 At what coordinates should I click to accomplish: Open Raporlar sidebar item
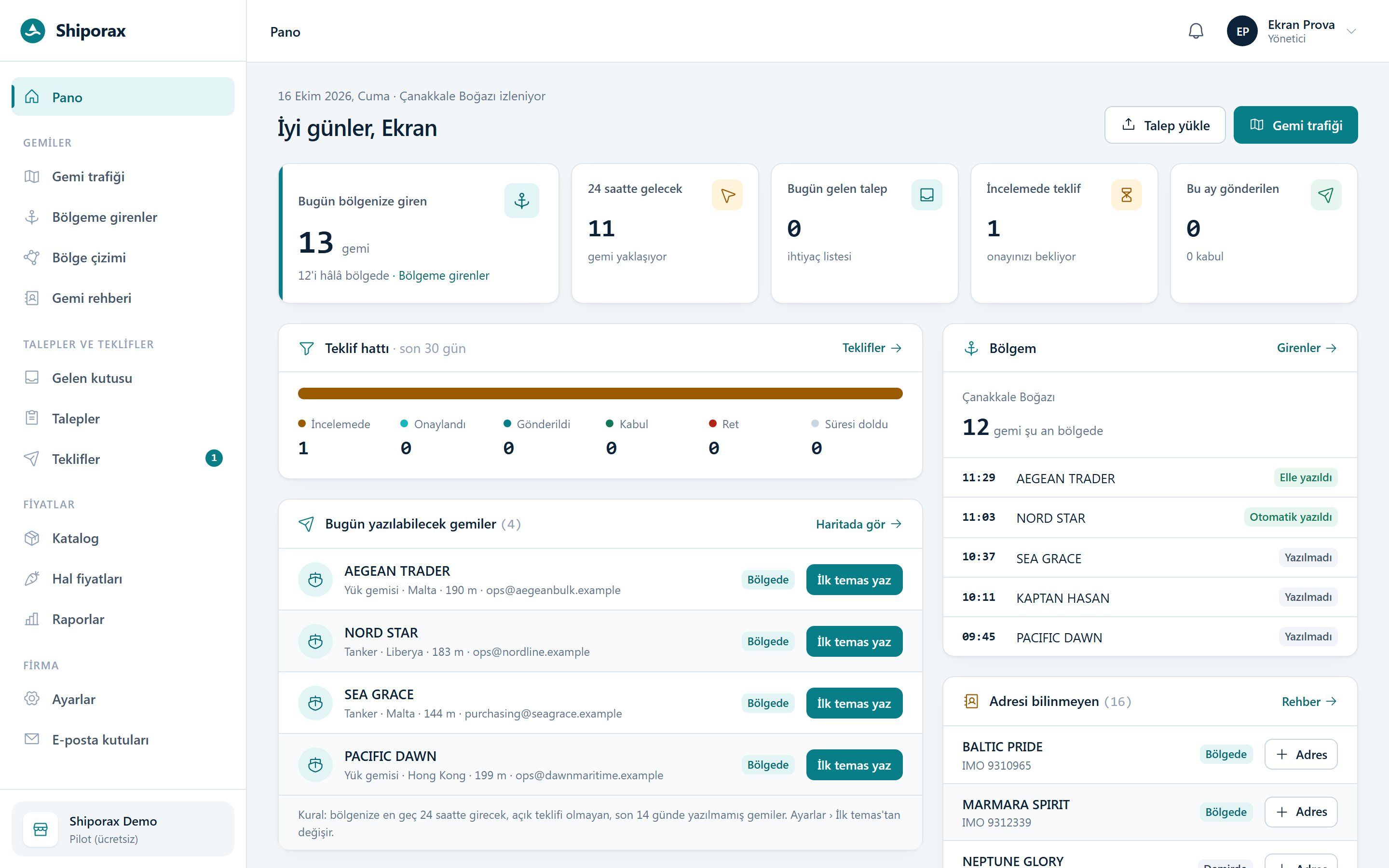point(123,620)
